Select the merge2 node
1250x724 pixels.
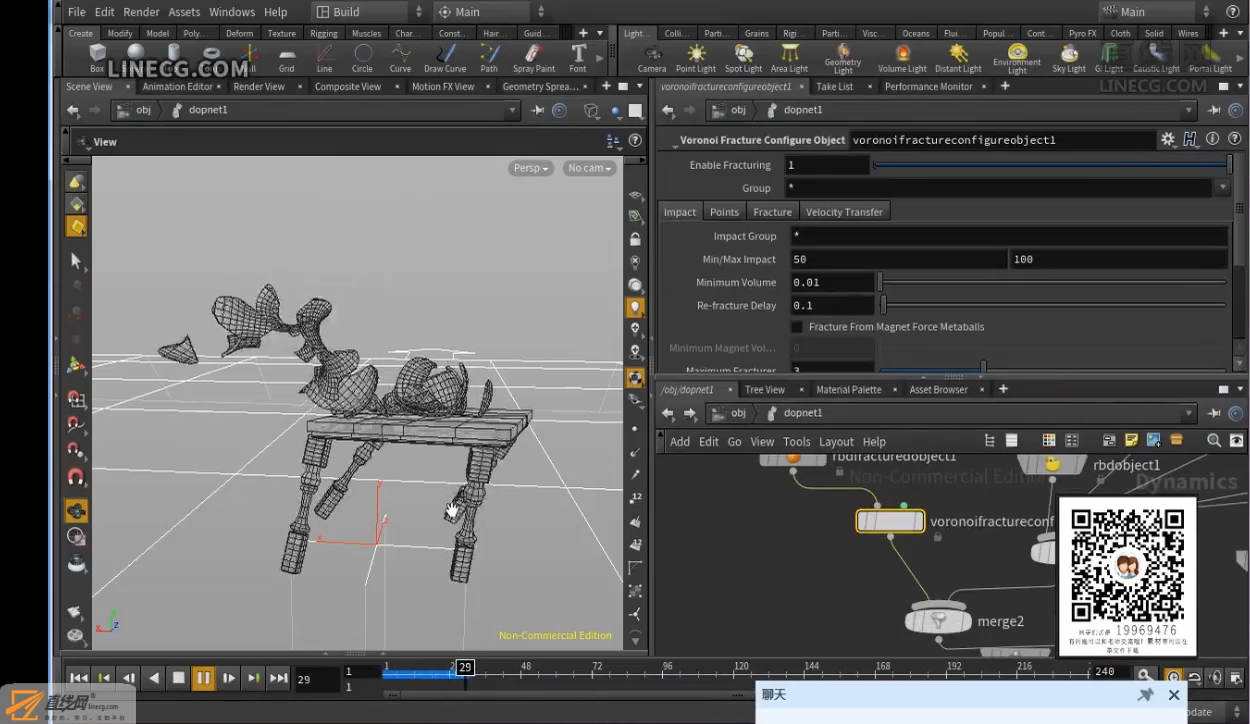coord(938,620)
